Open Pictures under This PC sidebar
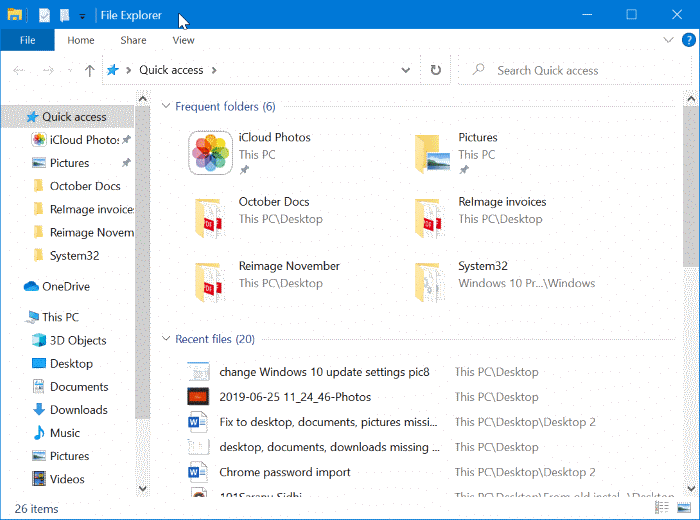Image resolution: width=700 pixels, height=520 pixels. coord(61,456)
